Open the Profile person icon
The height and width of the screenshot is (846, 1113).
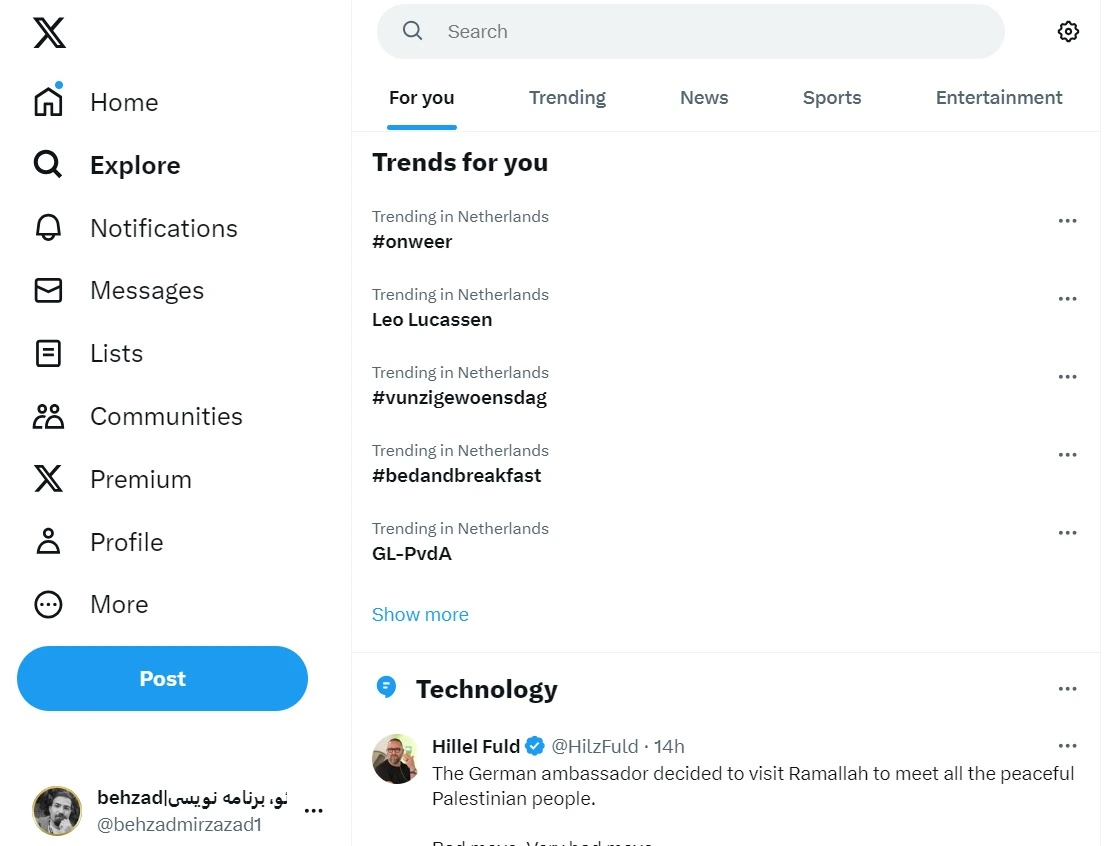click(47, 541)
